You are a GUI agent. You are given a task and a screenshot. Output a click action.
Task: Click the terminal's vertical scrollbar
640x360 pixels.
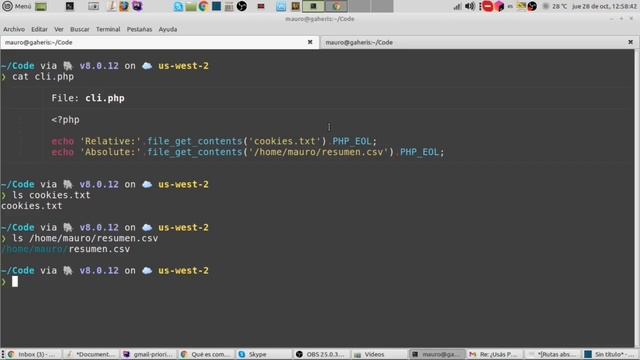637,199
